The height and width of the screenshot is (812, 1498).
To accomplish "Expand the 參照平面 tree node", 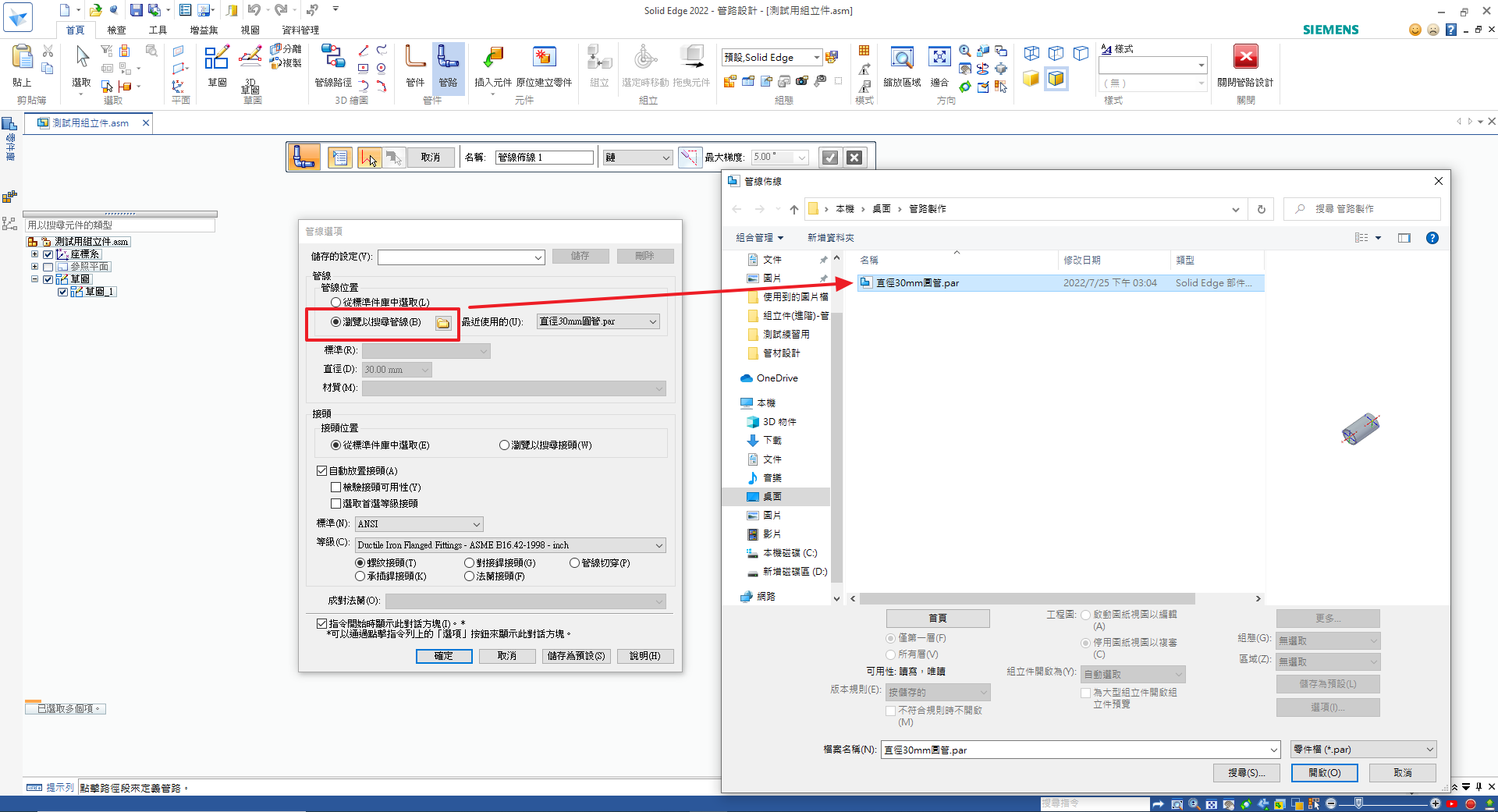I will tap(34, 267).
